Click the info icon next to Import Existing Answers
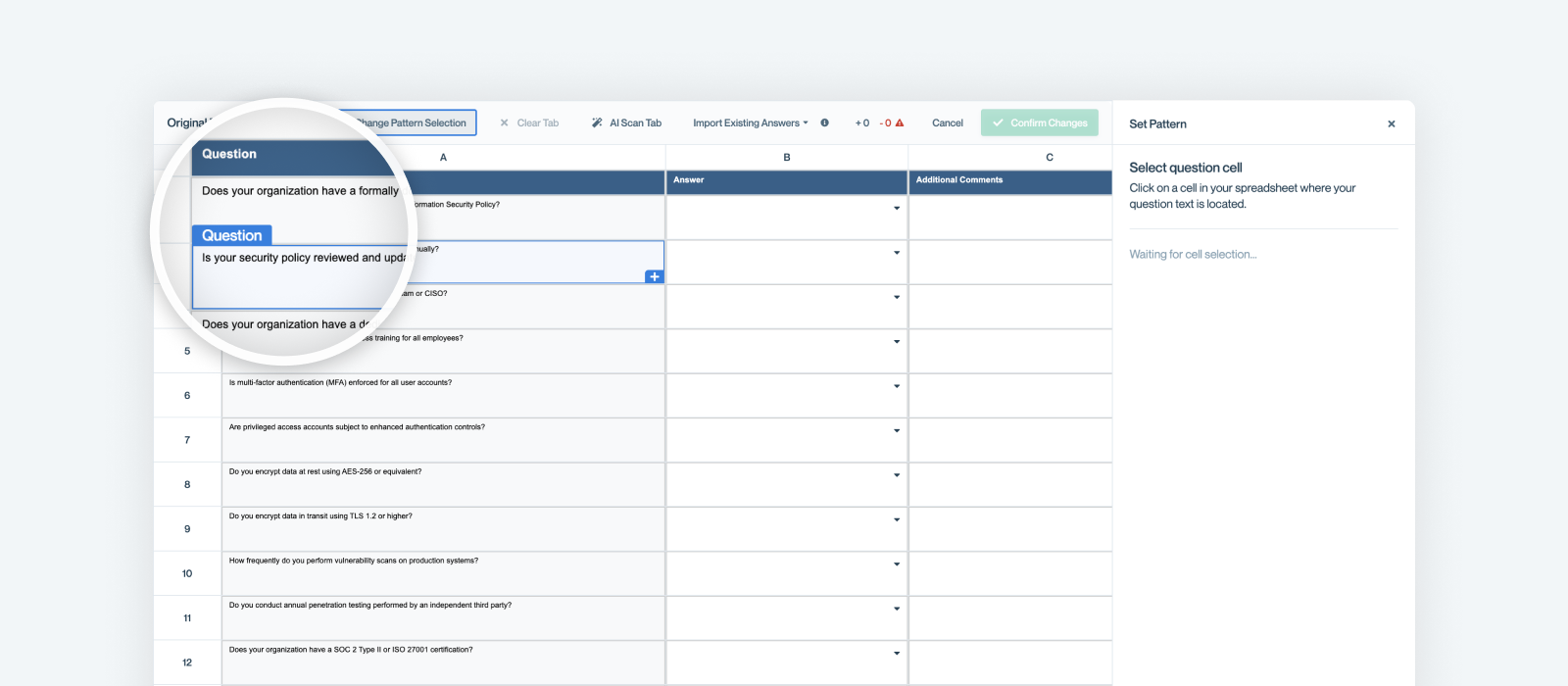The height and width of the screenshot is (686, 1568). pyautogui.click(x=824, y=122)
